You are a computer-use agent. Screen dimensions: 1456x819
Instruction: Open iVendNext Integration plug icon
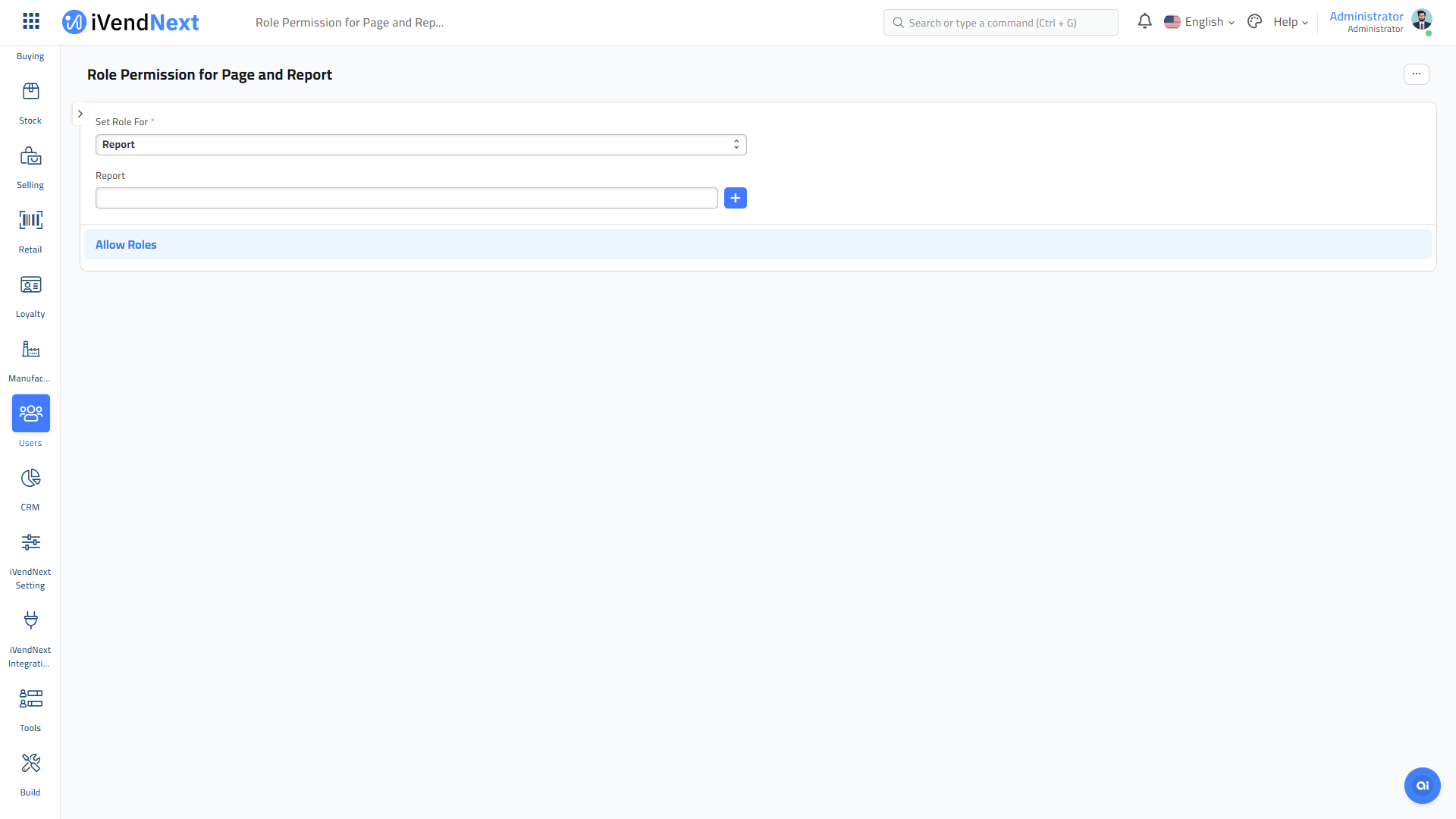[x=30, y=620]
